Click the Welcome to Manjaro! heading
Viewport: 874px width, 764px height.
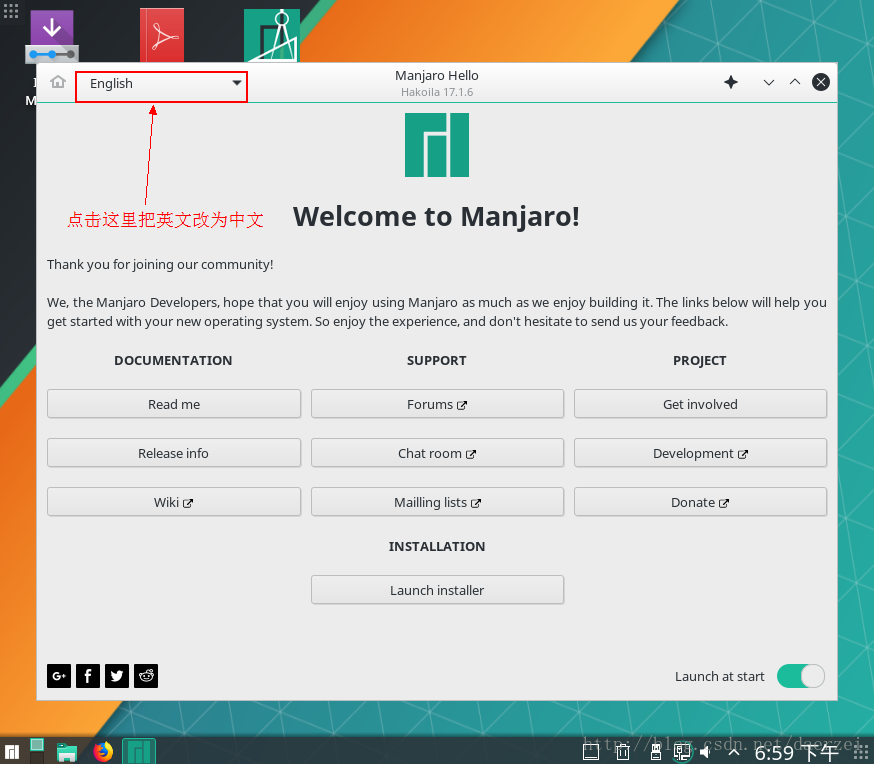coord(436,217)
